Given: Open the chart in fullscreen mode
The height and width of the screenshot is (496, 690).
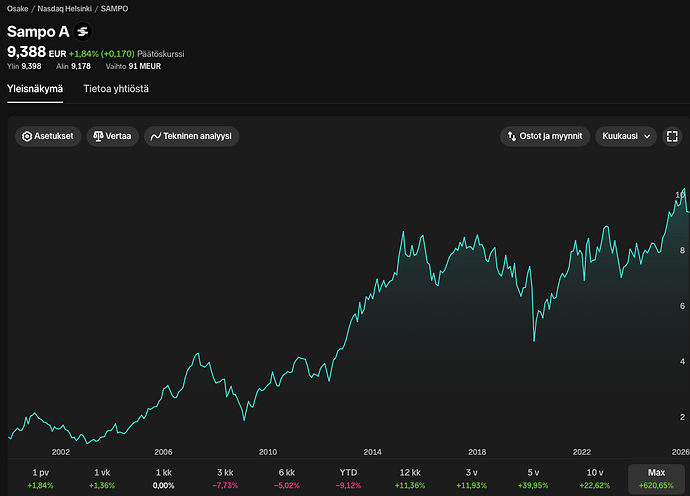Looking at the screenshot, I should coord(672,136).
